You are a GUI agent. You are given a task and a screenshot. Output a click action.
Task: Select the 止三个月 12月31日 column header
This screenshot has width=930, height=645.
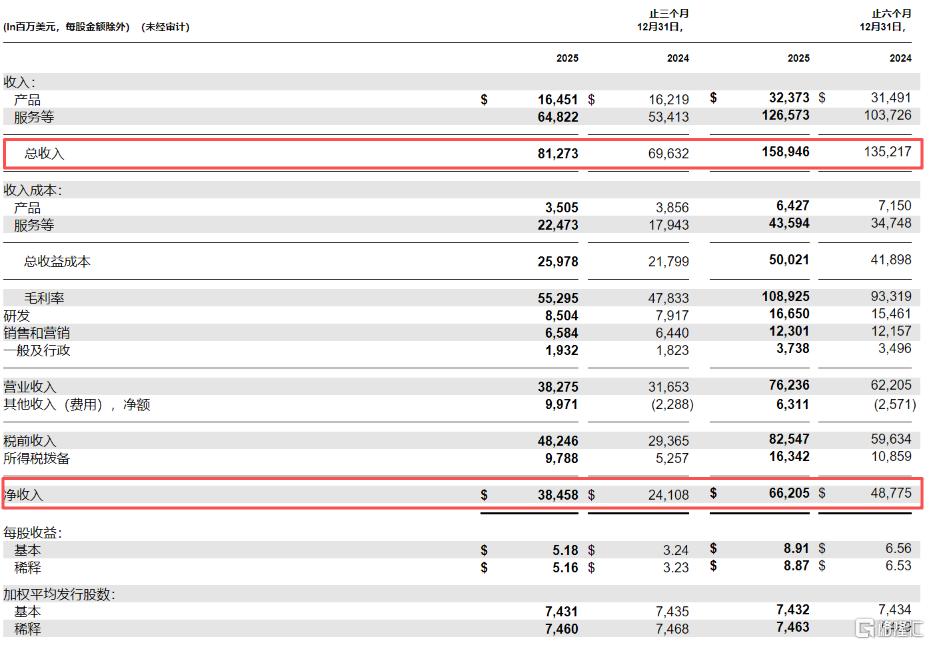pyautogui.click(x=663, y=20)
